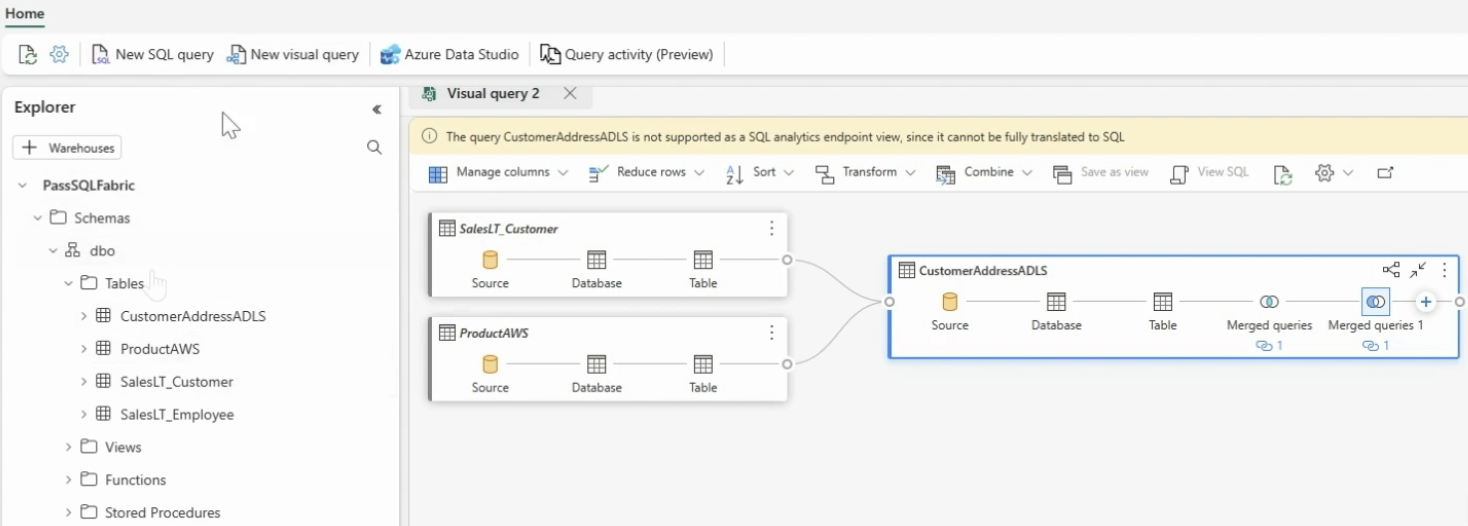
Task: Select the Merged queries step
Action: point(1269,311)
